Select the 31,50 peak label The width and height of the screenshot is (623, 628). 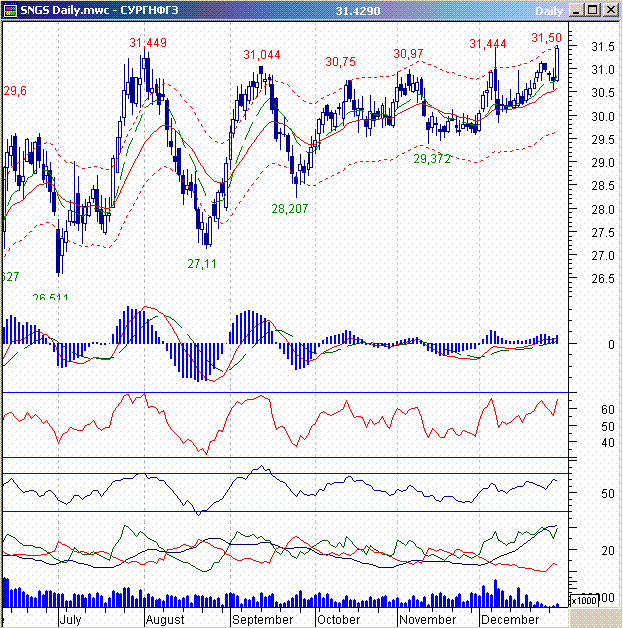pos(546,38)
